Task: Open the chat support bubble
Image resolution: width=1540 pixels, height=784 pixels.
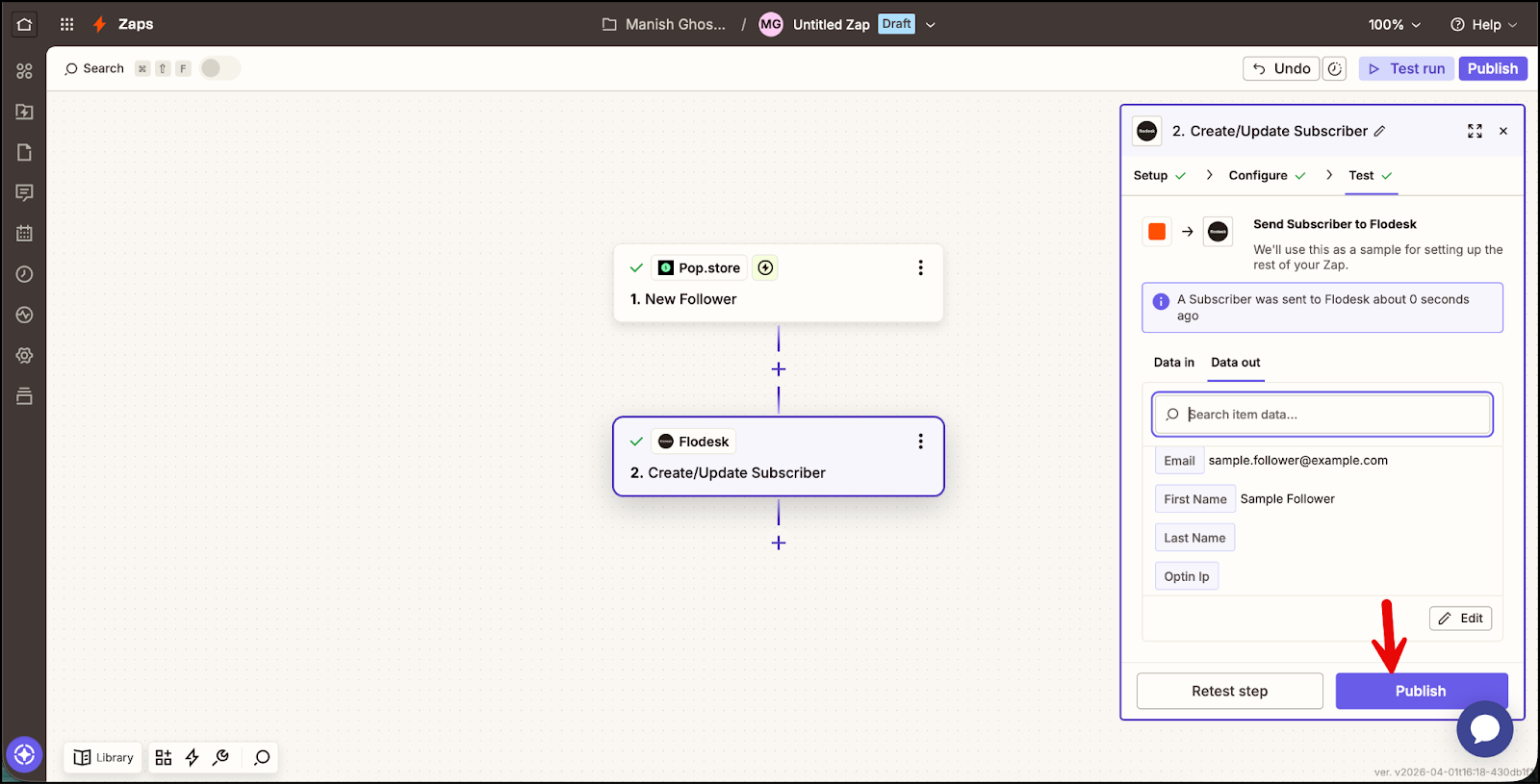Action: 1484,729
